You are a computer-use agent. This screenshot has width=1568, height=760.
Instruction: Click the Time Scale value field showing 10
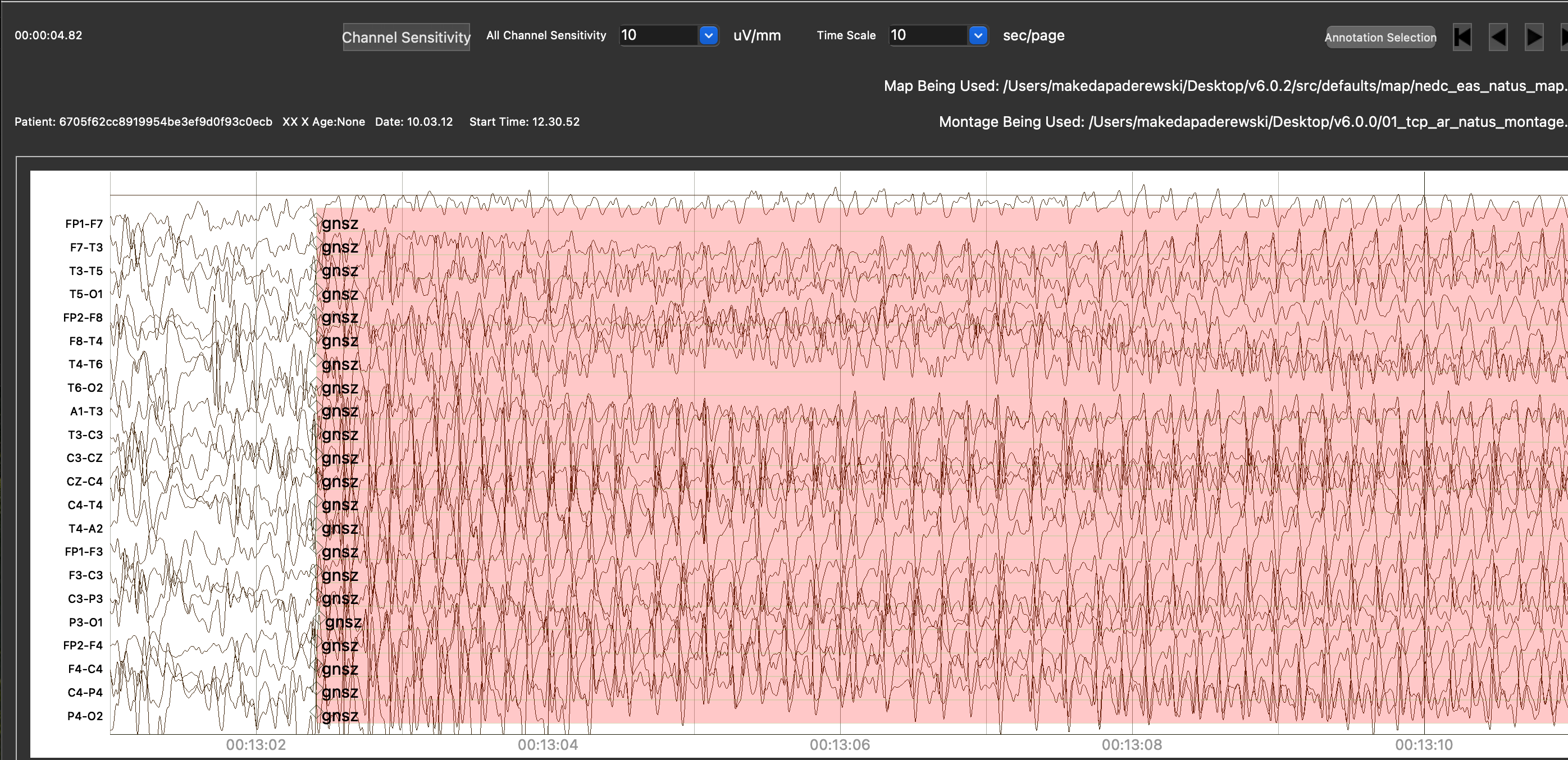(x=927, y=35)
